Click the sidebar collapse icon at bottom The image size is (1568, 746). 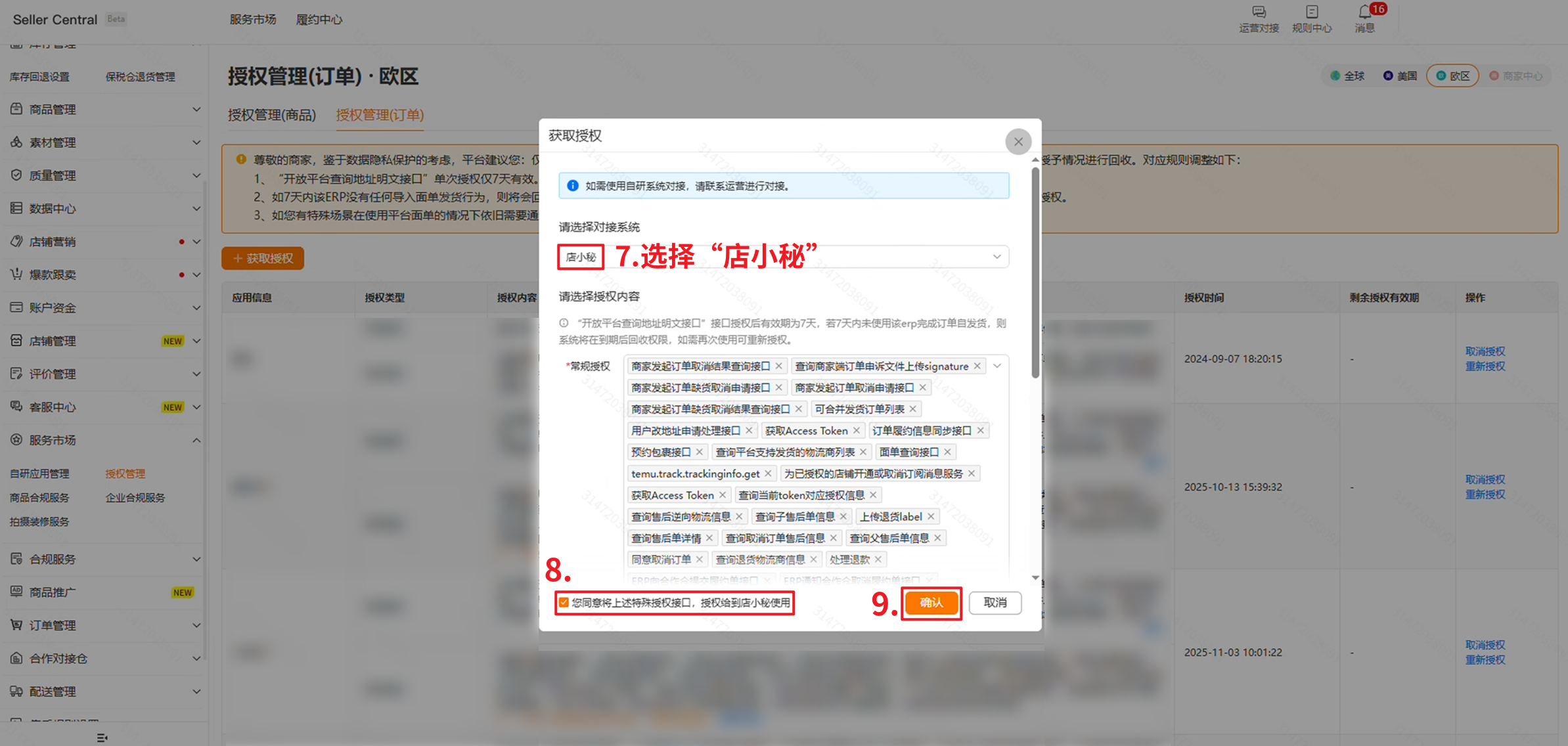point(102,737)
